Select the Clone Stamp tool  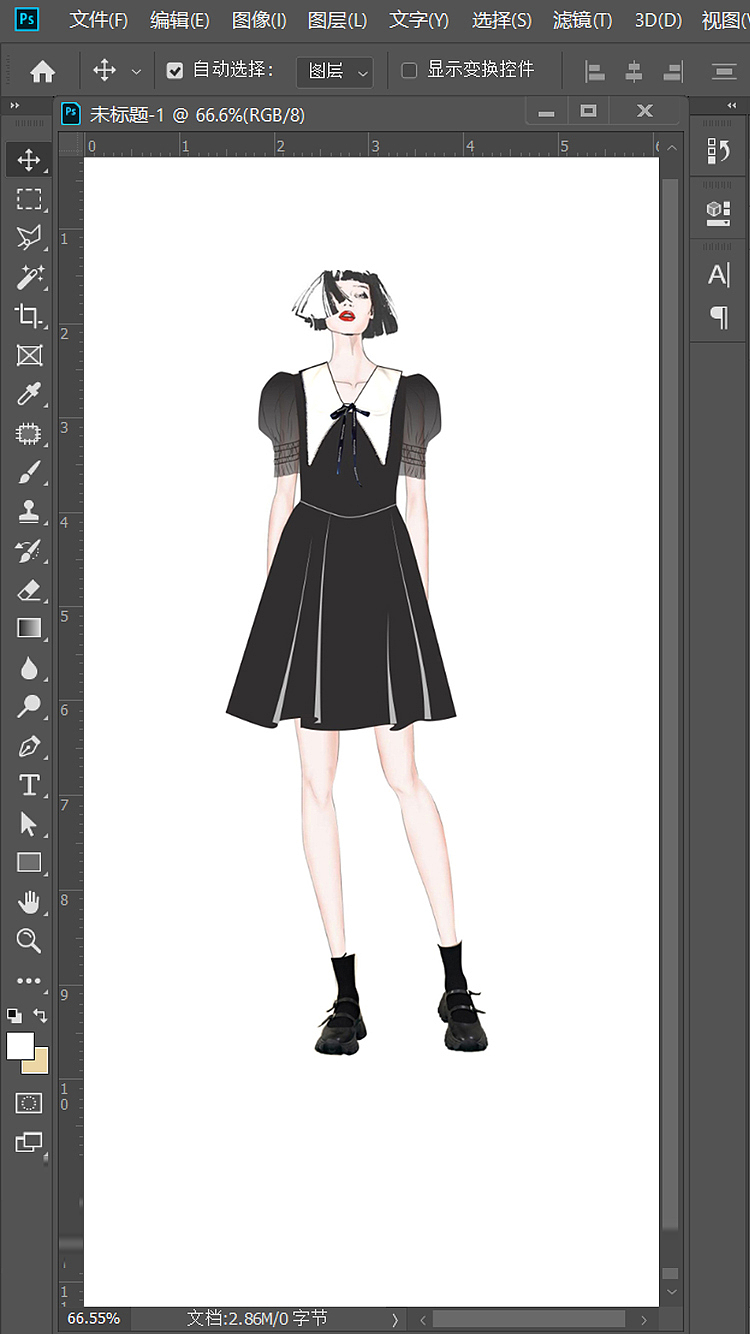[x=29, y=511]
